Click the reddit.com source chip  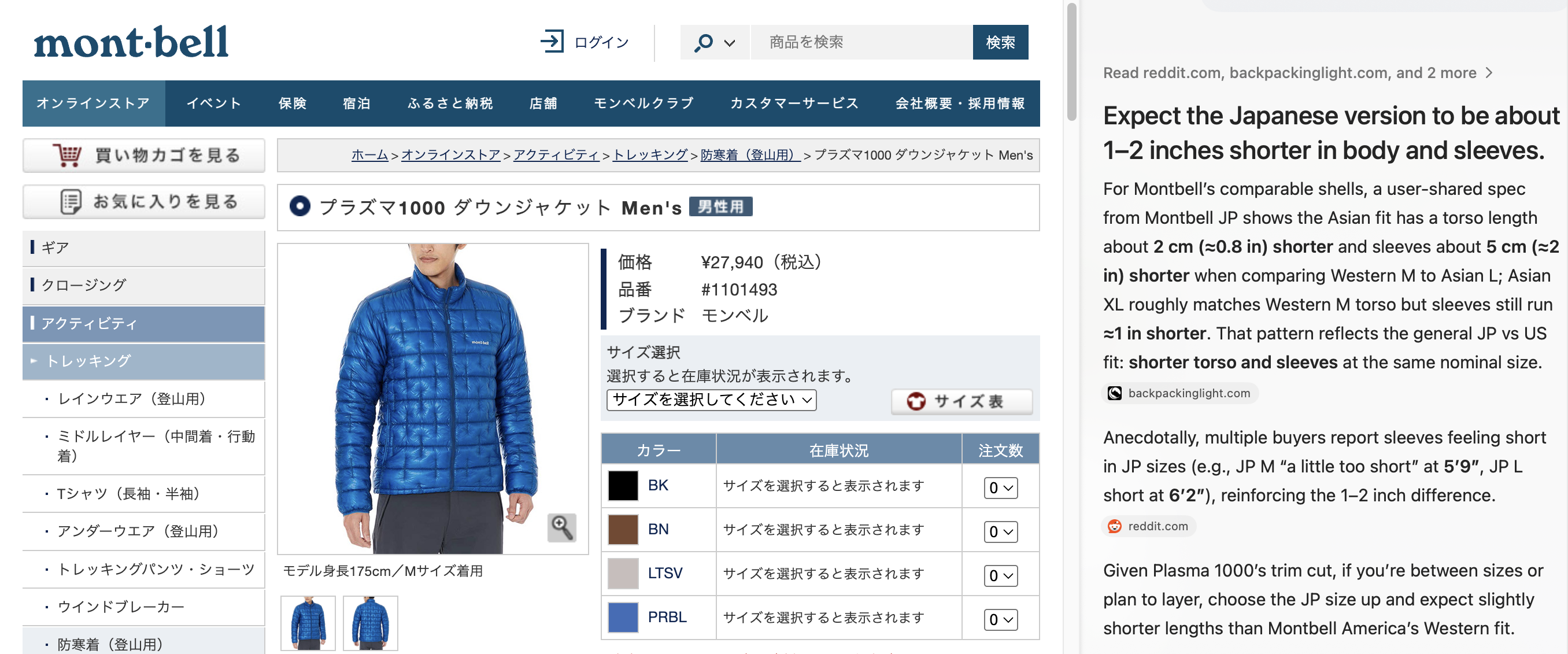tap(1148, 526)
